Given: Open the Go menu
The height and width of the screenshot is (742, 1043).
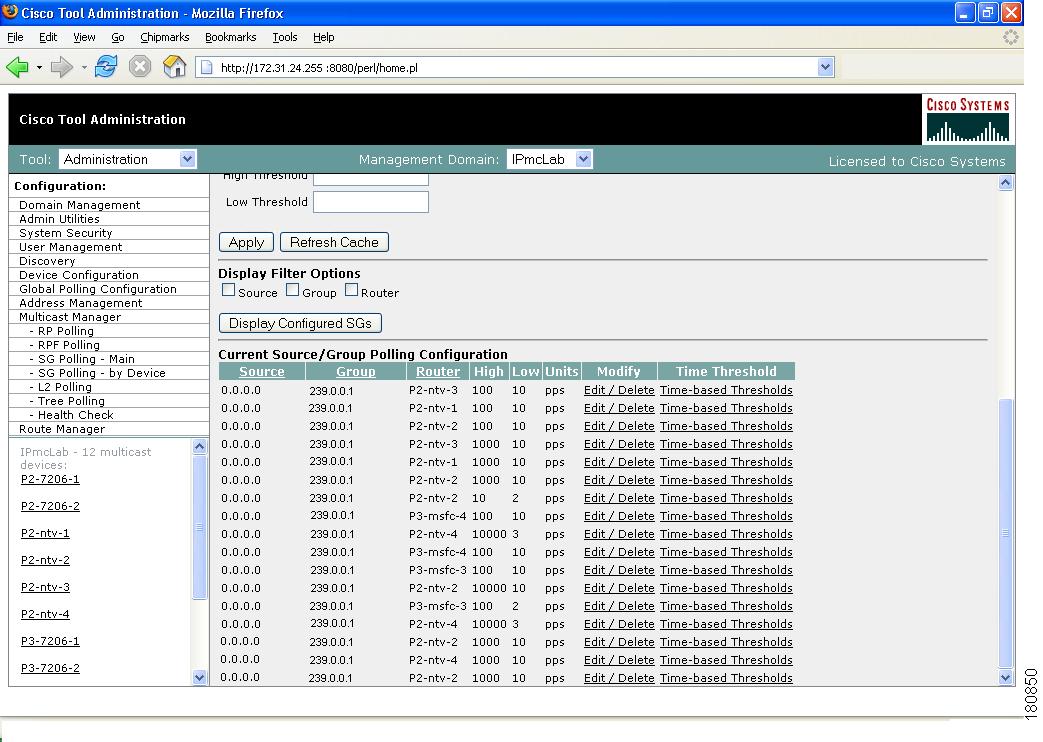Looking at the screenshot, I should pos(118,37).
